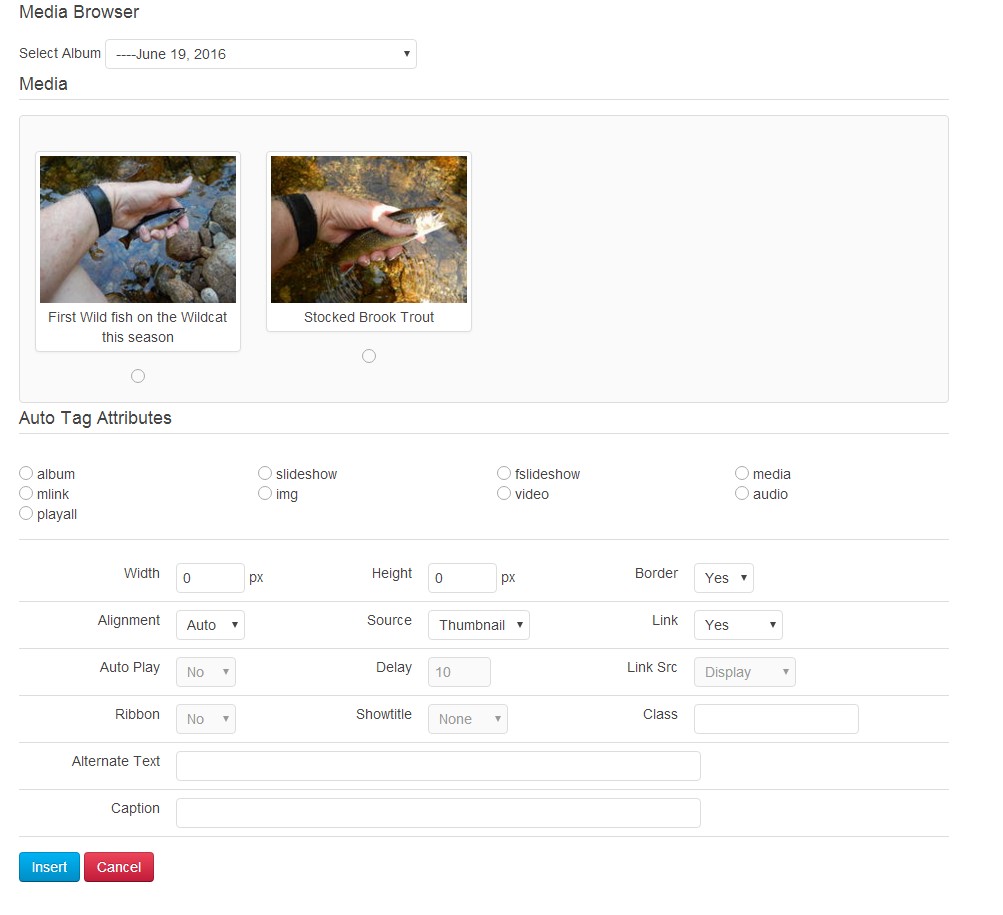The height and width of the screenshot is (915, 1003).
Task: Click the Height input field
Action: point(462,578)
